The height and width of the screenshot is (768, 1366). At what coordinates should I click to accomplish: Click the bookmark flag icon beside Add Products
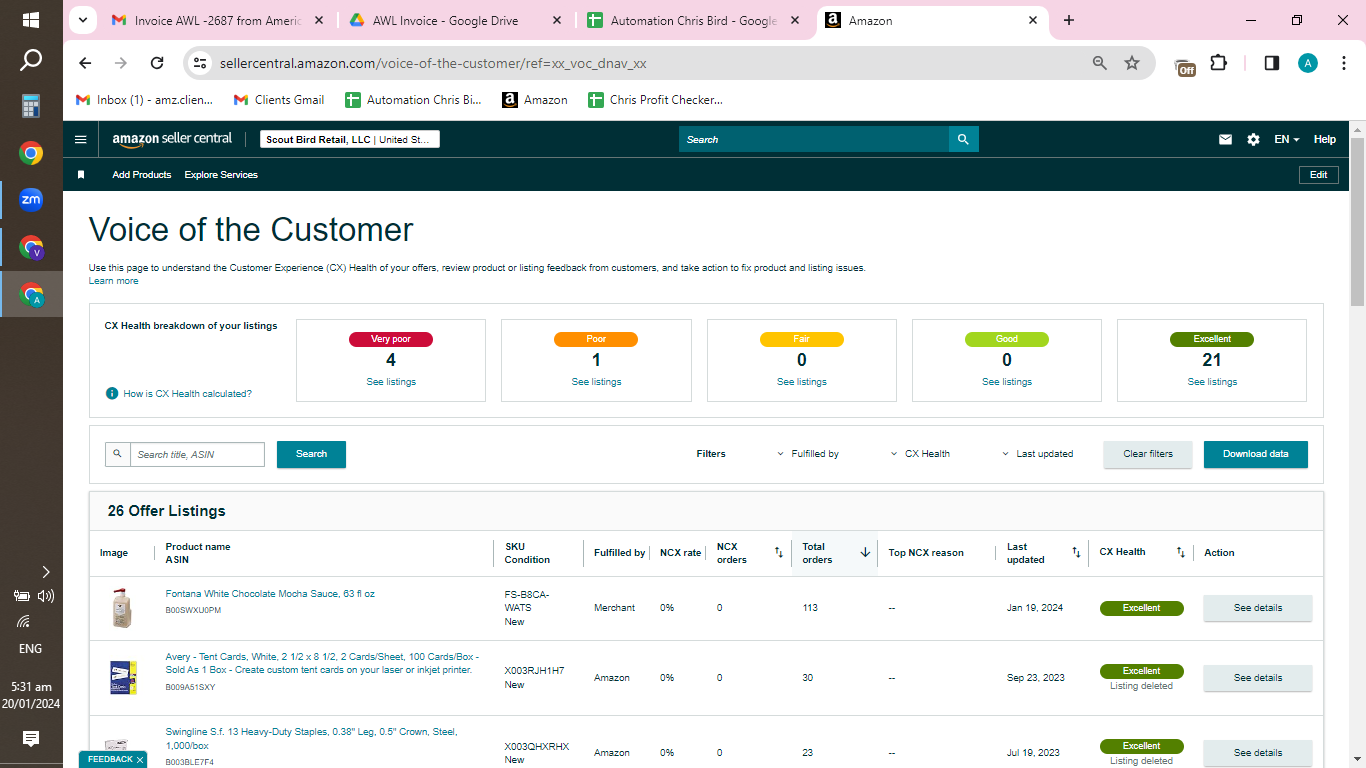pyautogui.click(x=81, y=175)
